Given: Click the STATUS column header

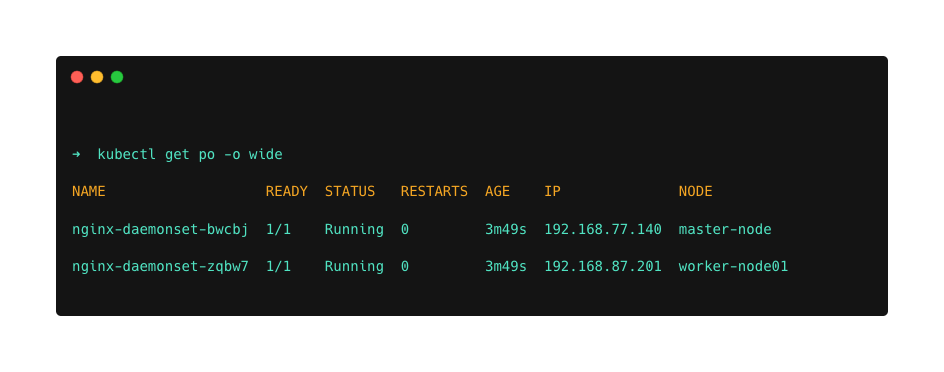Looking at the screenshot, I should [x=350, y=191].
